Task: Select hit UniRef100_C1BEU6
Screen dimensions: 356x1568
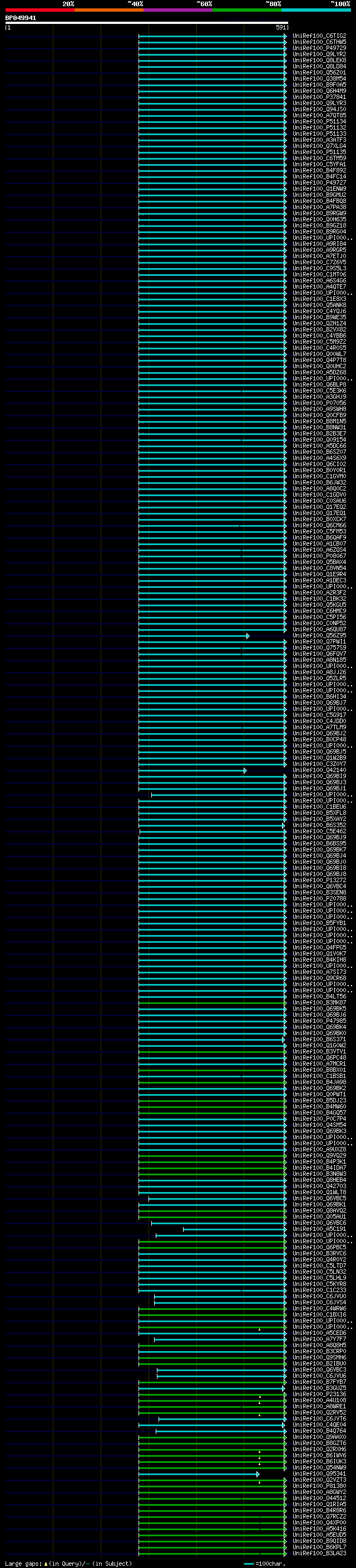Action: tap(319, 807)
